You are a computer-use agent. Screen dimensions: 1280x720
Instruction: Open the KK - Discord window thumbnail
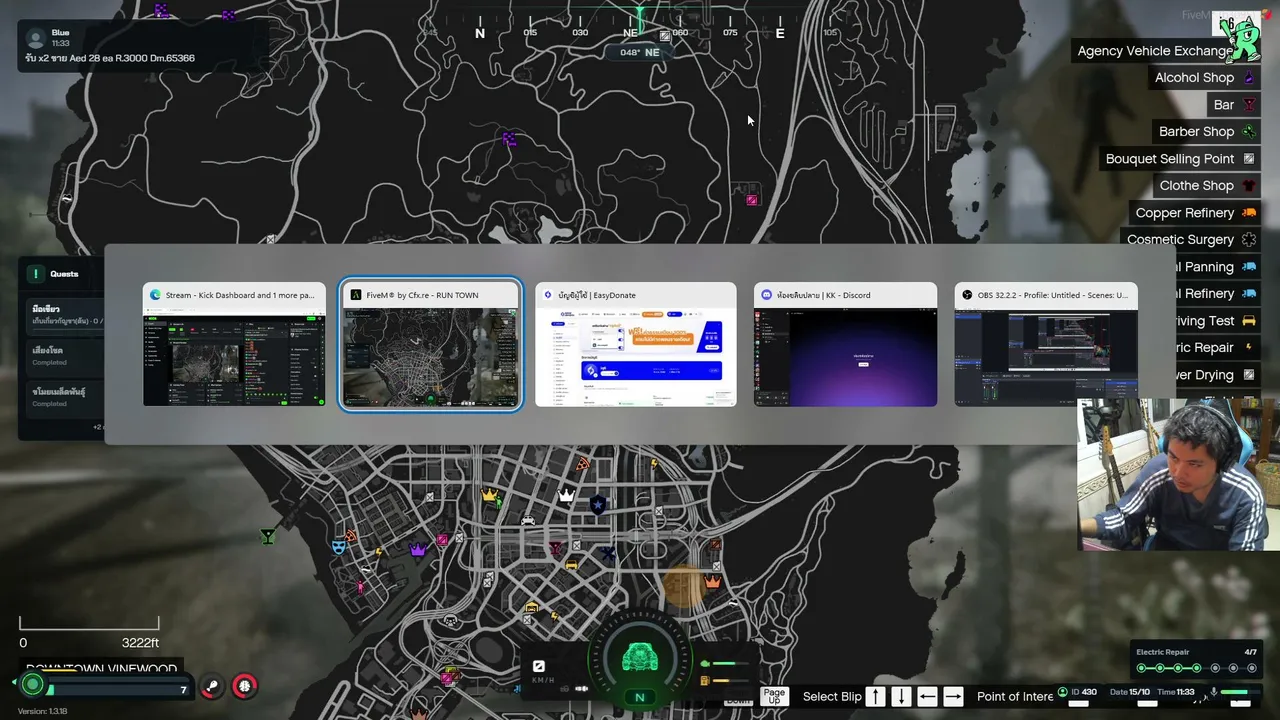point(845,345)
